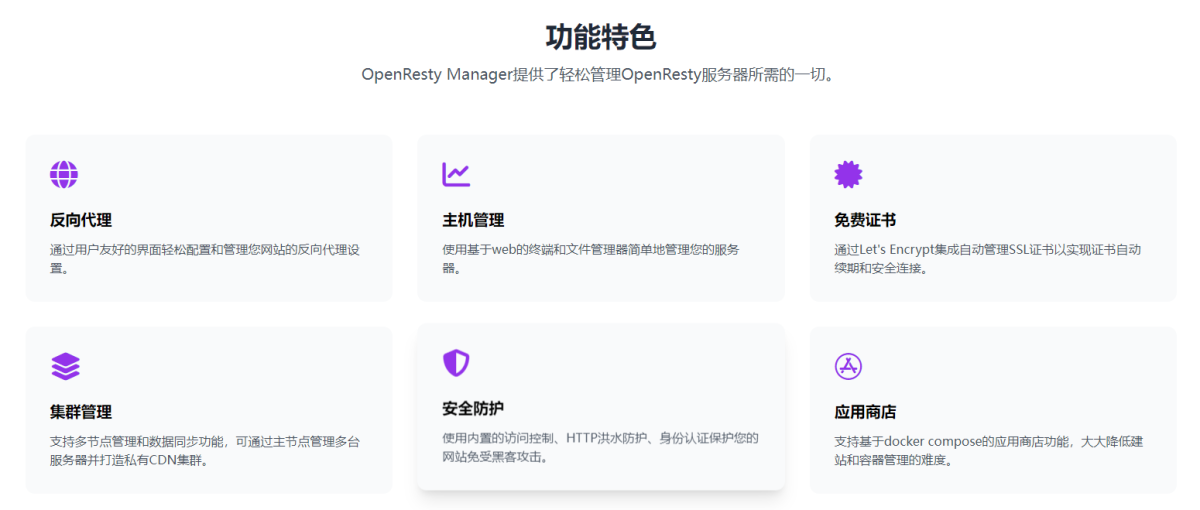Click the HTTP flood protection description text

[600, 447]
